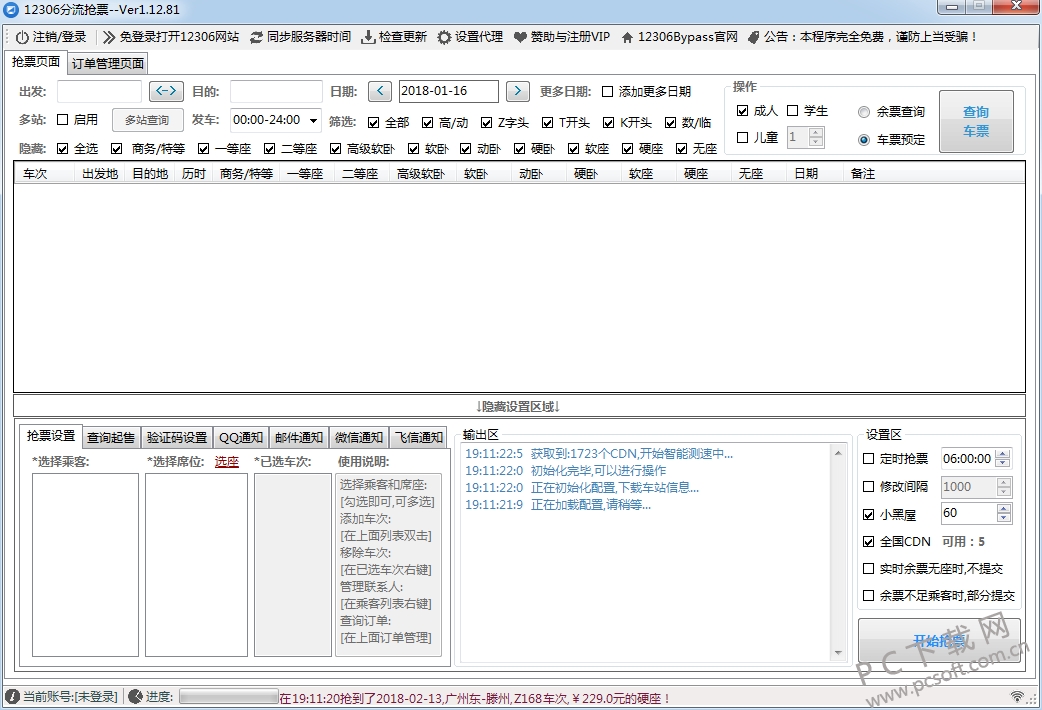Click the 出发 station input field
This screenshot has width=1042, height=710.
[x=99, y=91]
